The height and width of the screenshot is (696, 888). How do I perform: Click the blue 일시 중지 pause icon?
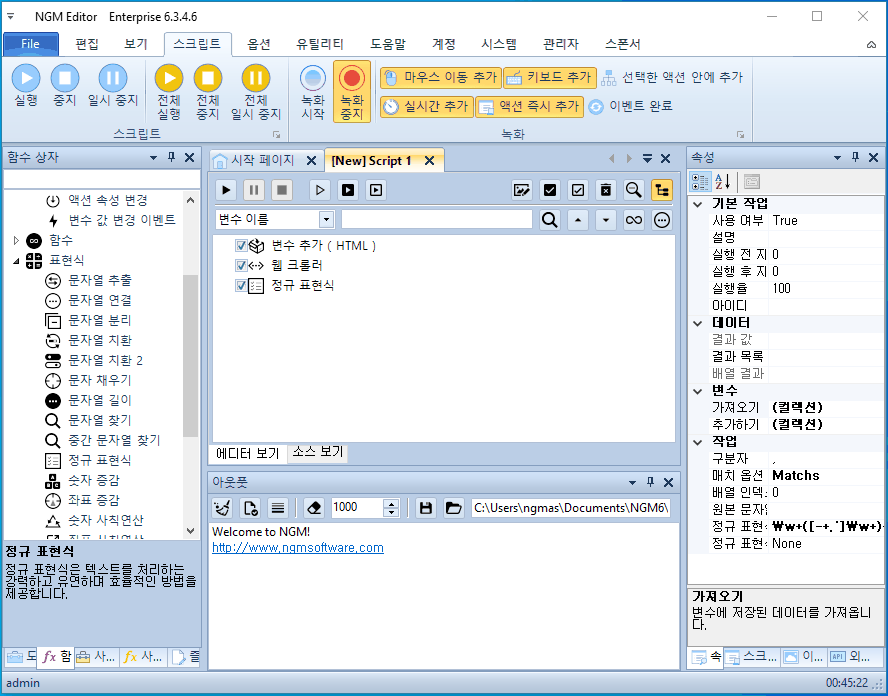113,78
